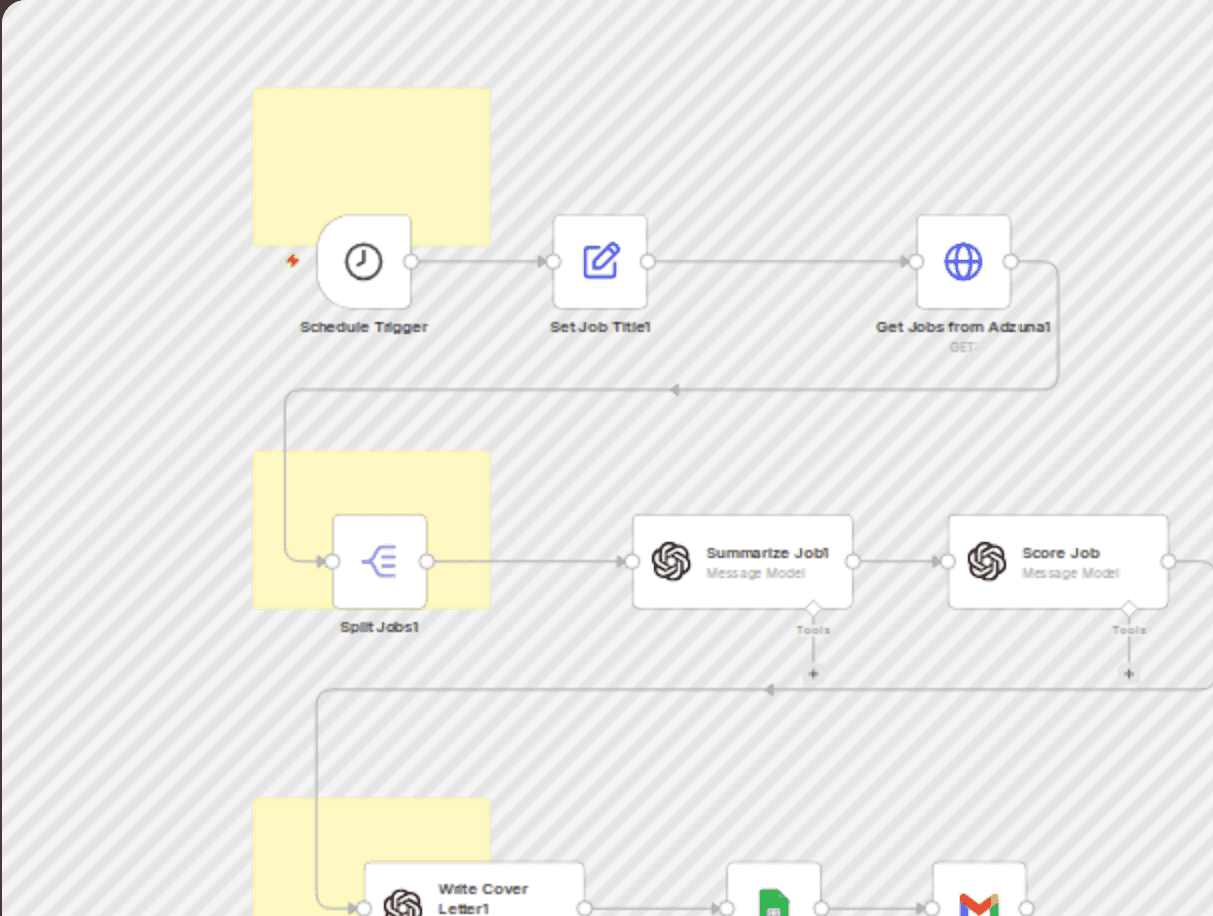1213x916 pixels.
Task: Open the Gmail node
Action: (980, 889)
